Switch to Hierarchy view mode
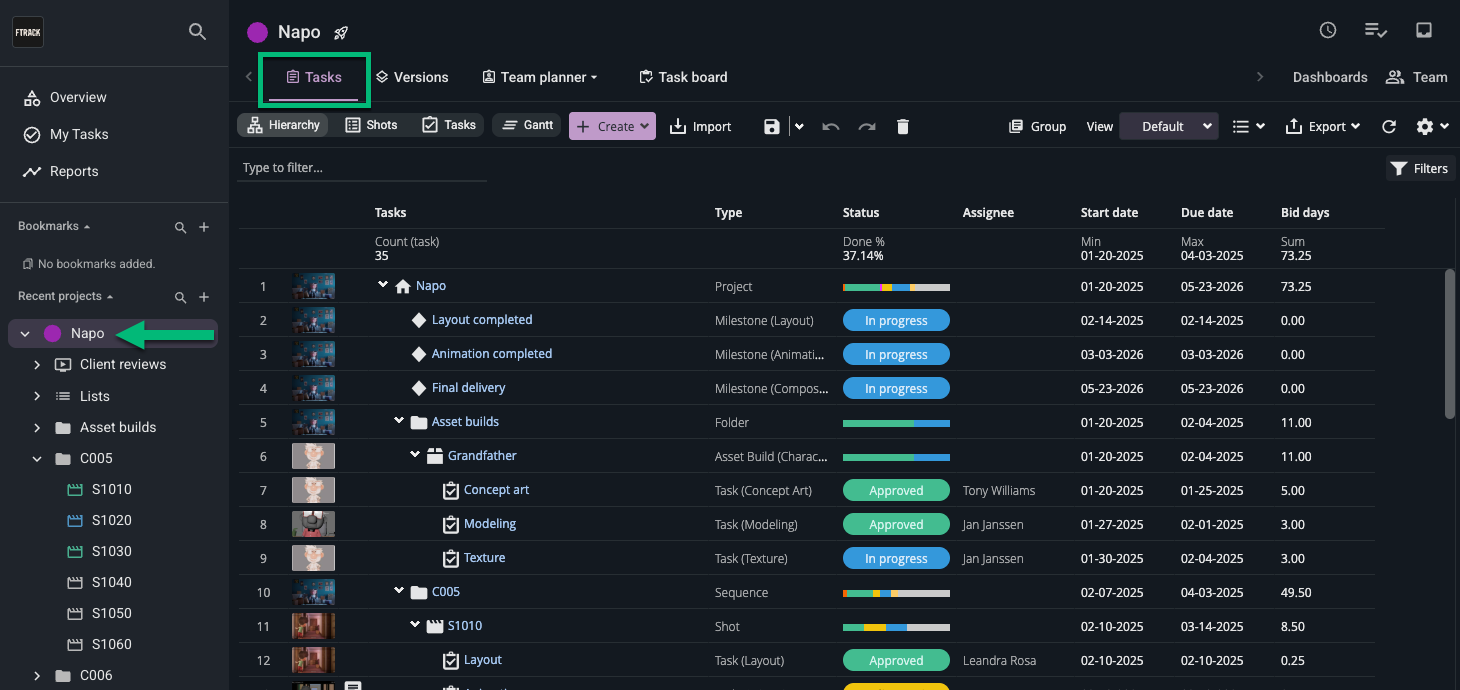 tap(283, 125)
